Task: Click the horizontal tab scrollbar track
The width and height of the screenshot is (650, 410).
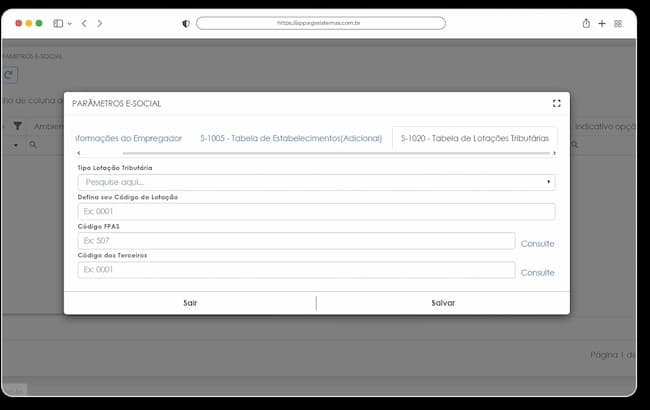Action: click(336, 153)
